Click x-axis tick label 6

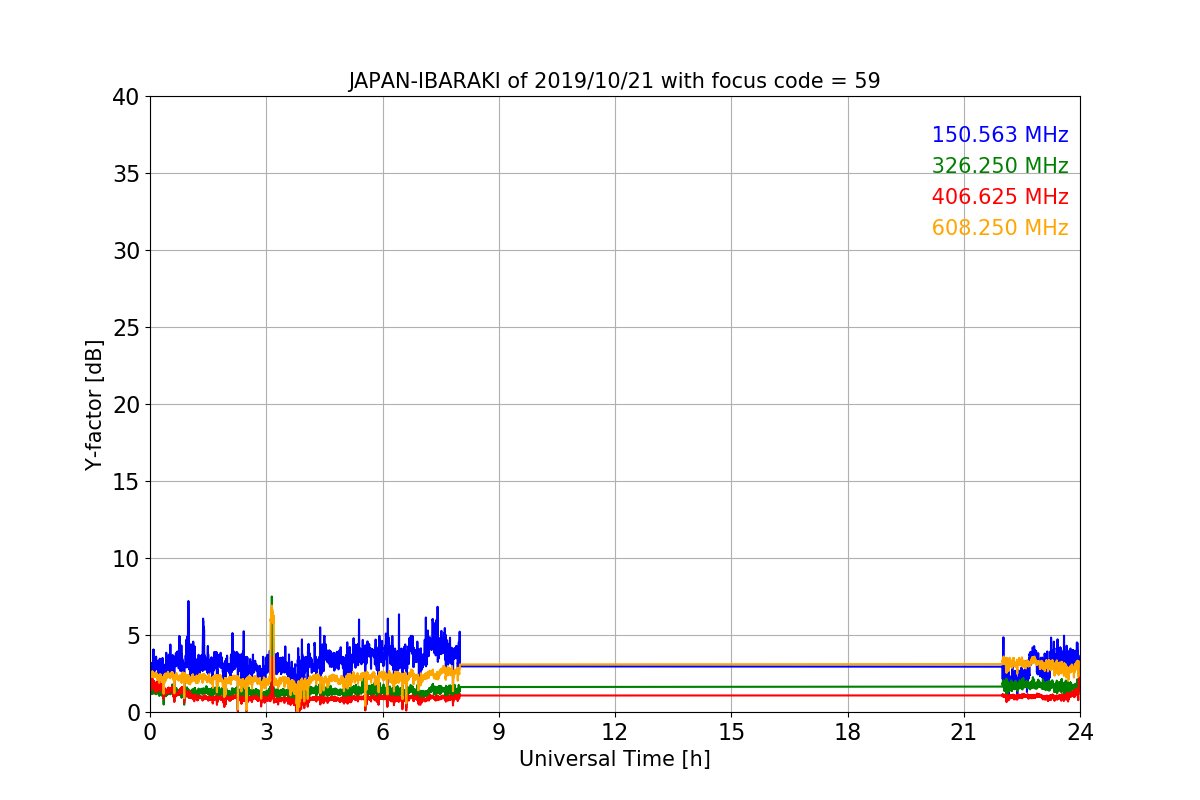pos(383,732)
